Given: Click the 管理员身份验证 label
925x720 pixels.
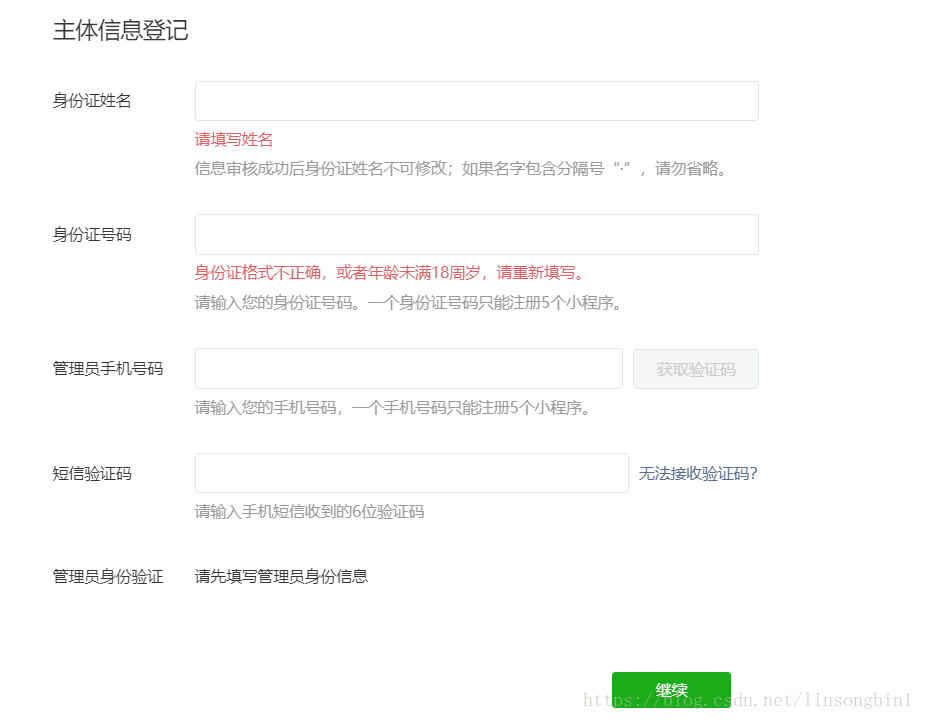Looking at the screenshot, I should point(108,577).
